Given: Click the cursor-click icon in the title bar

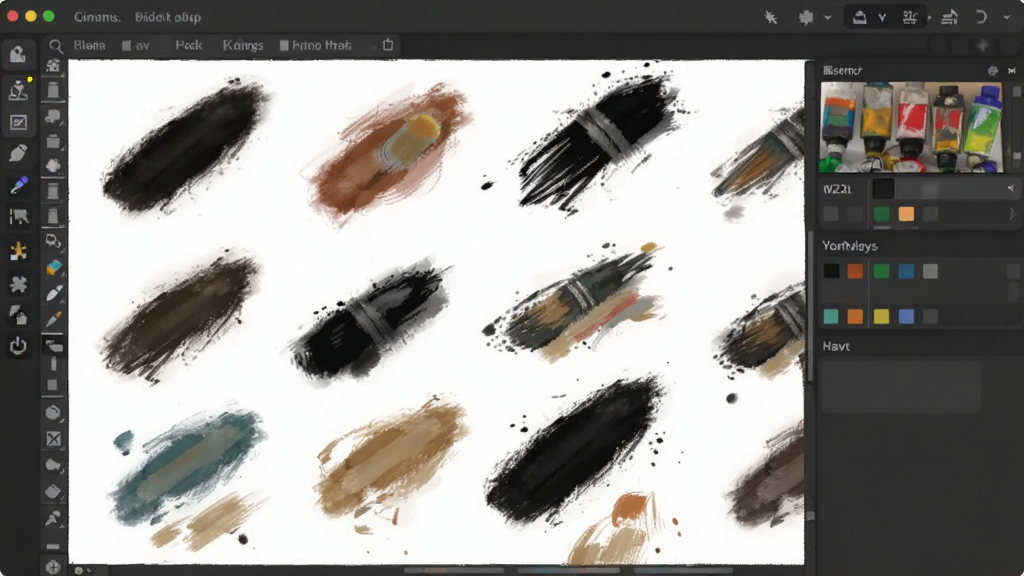Looking at the screenshot, I should point(771,18).
